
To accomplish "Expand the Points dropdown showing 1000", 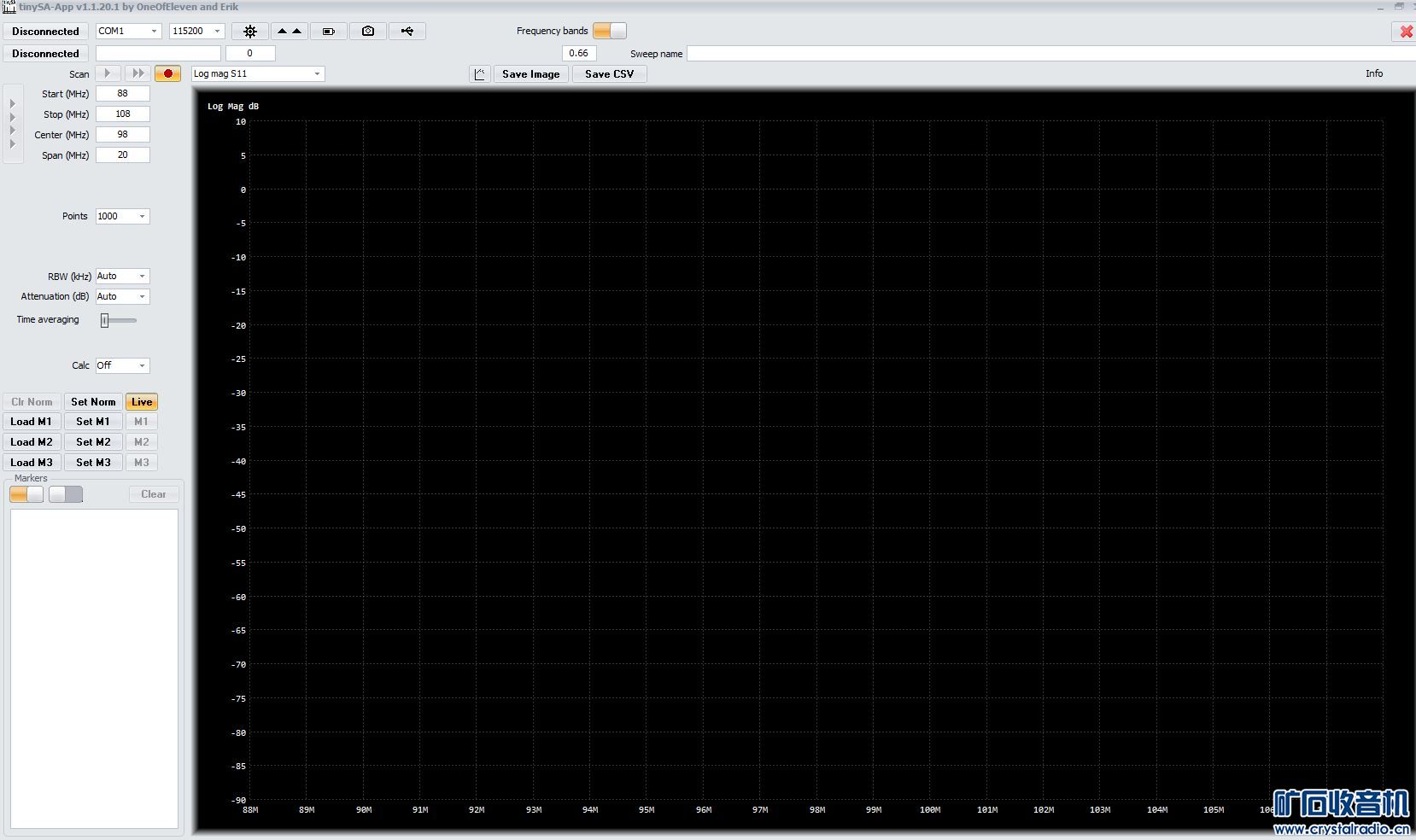I will (x=122, y=216).
